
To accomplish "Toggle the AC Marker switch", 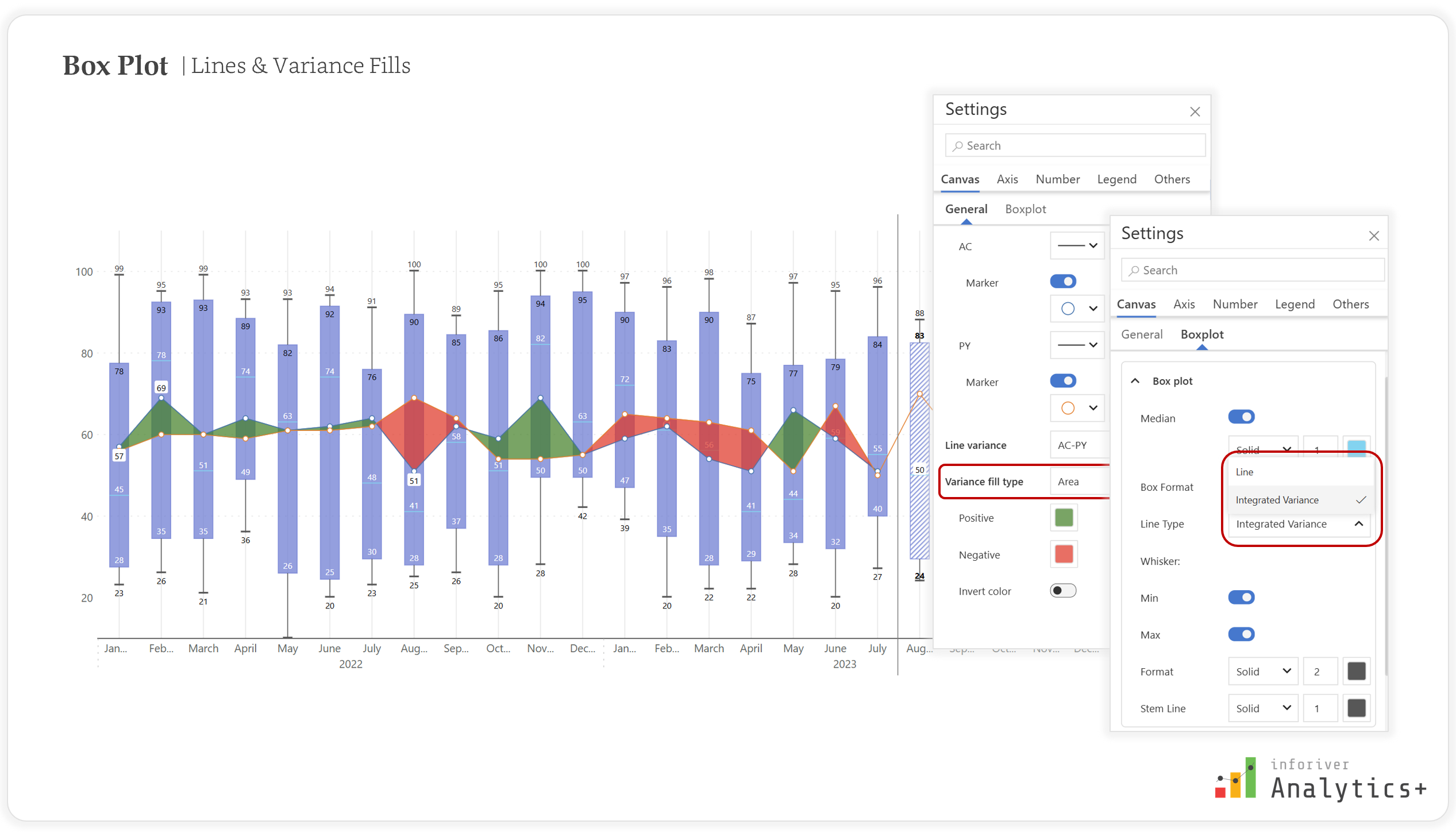I will pos(1062,282).
